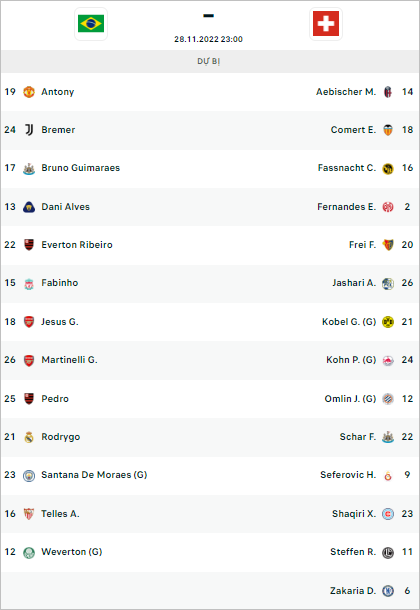Click Liverpool crest next to Fabinho
420x610 pixels.
coord(29,283)
